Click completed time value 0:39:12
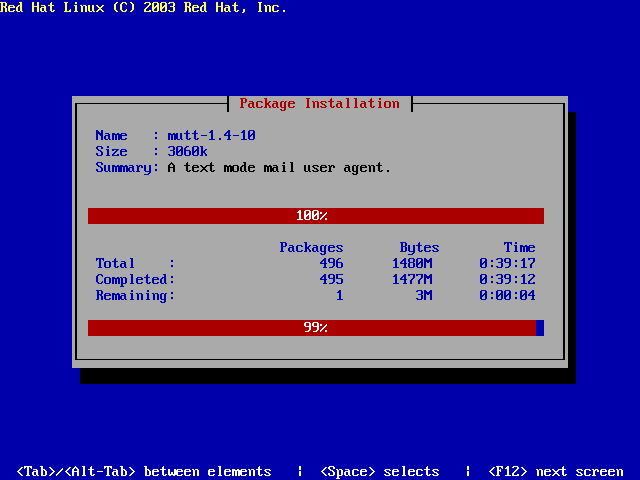Screen dimensions: 640x480 [x=507, y=279]
